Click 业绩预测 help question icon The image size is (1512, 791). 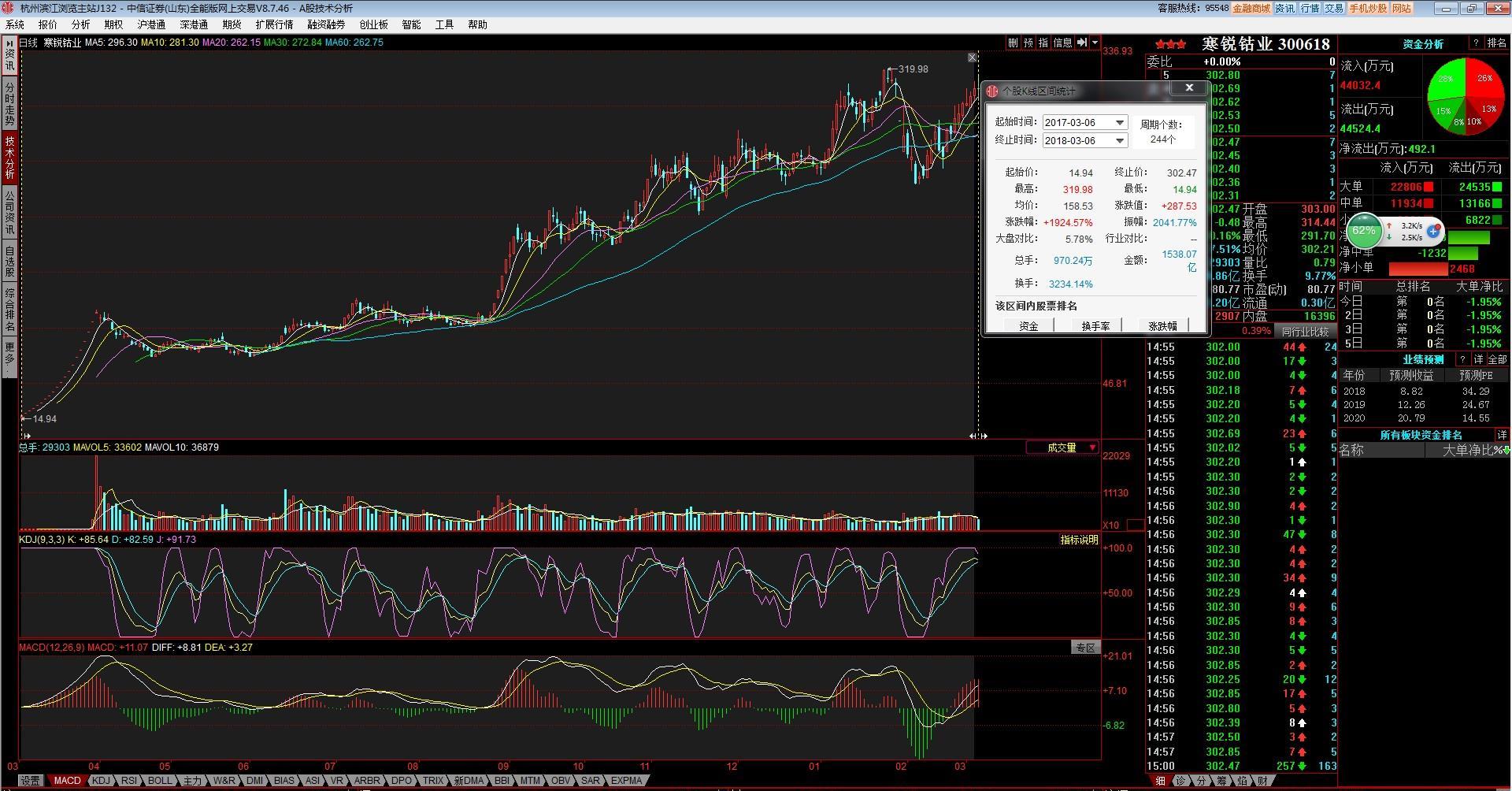click(x=1463, y=359)
